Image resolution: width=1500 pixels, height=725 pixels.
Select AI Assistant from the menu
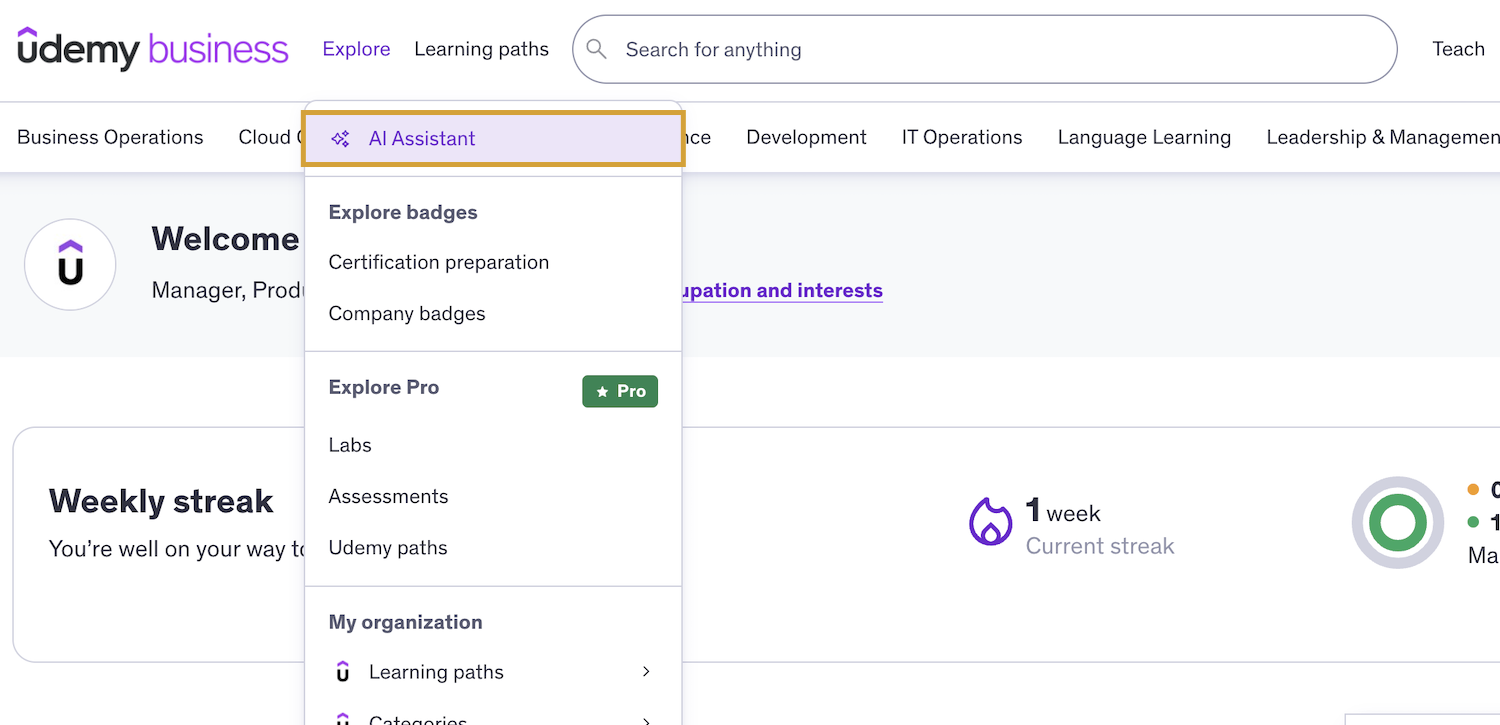(x=422, y=139)
